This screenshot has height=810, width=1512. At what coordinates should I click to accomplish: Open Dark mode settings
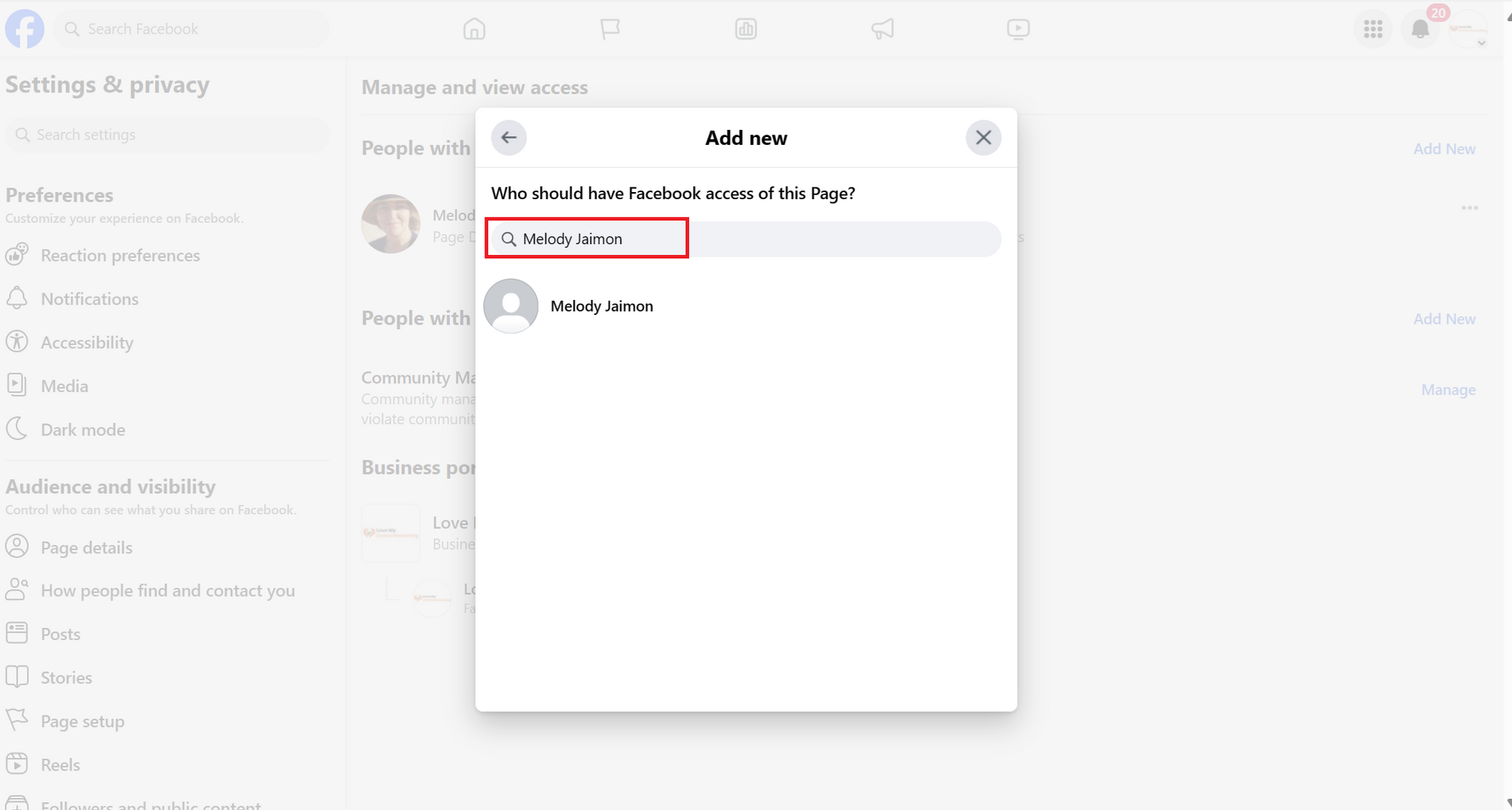[x=83, y=430]
